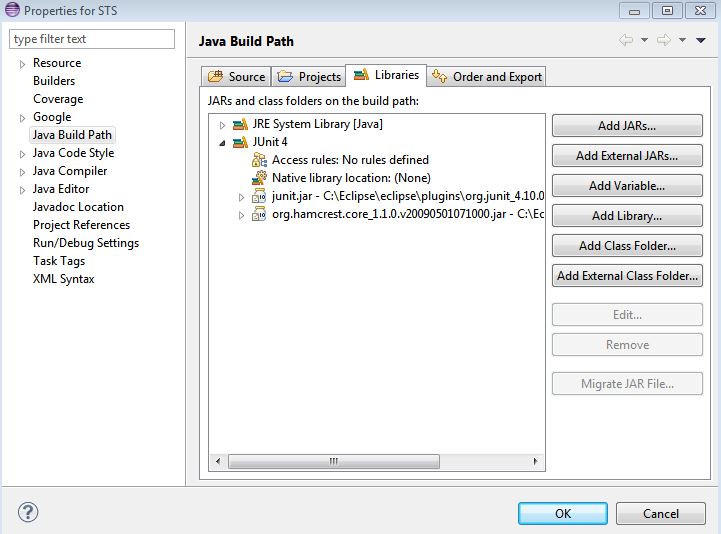Click Add Library button

click(627, 215)
